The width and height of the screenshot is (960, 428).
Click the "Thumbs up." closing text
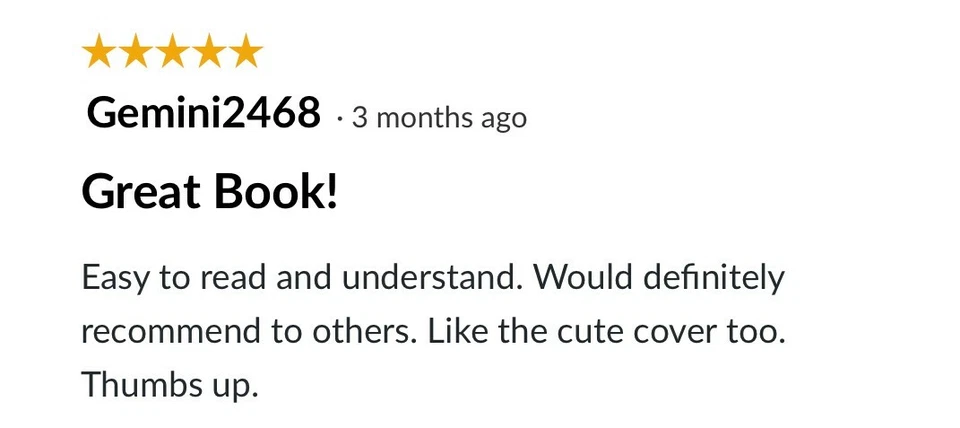pos(170,386)
